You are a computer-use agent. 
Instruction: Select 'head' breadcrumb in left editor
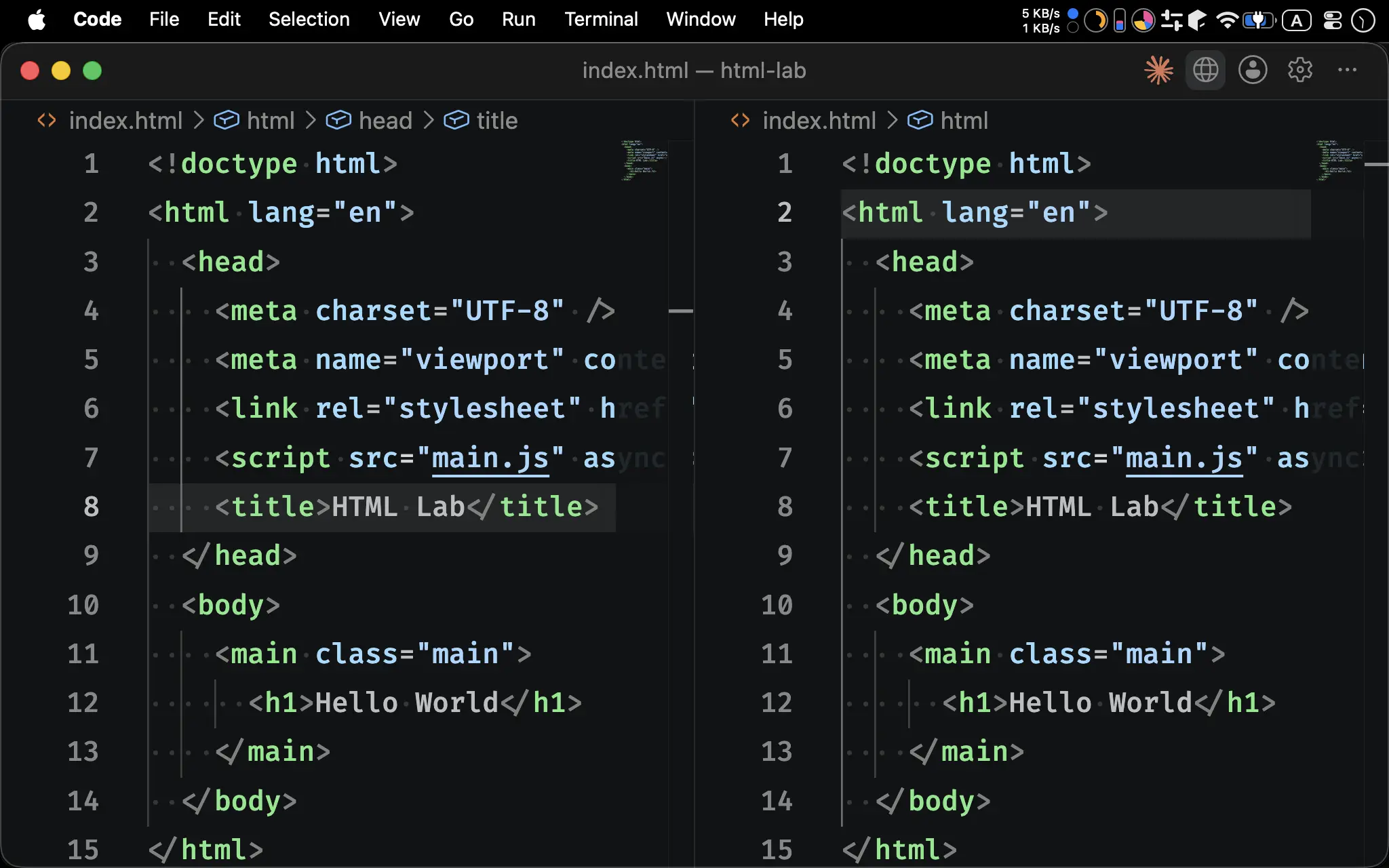385,121
